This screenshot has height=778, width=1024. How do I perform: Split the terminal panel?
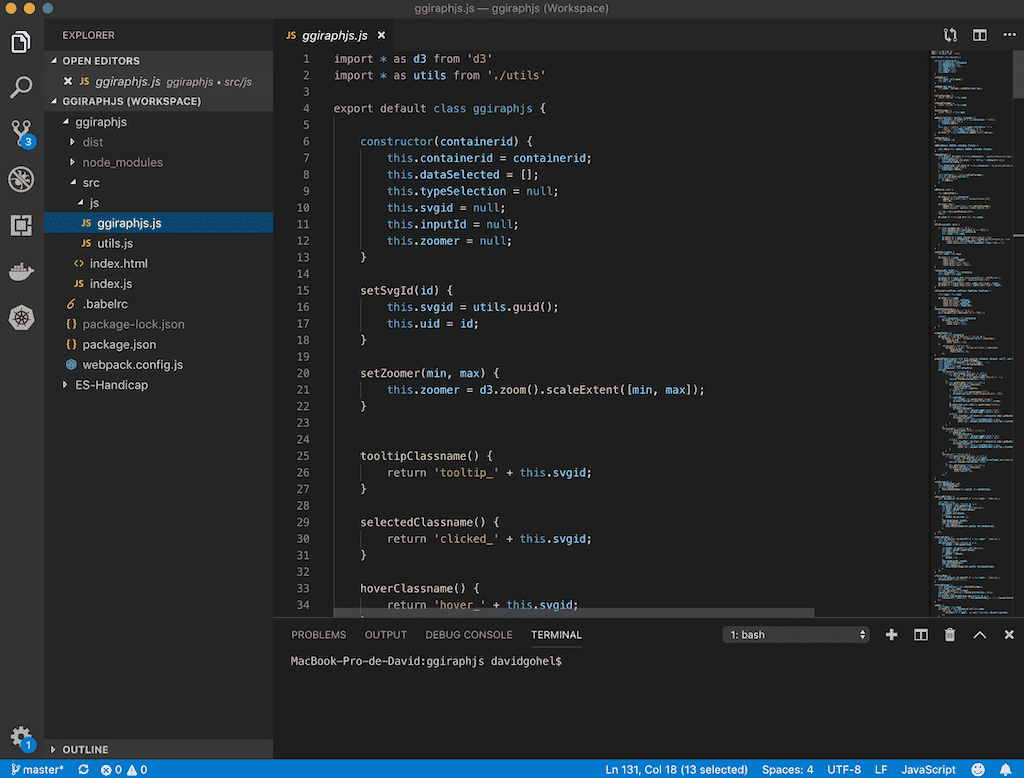[x=921, y=634]
